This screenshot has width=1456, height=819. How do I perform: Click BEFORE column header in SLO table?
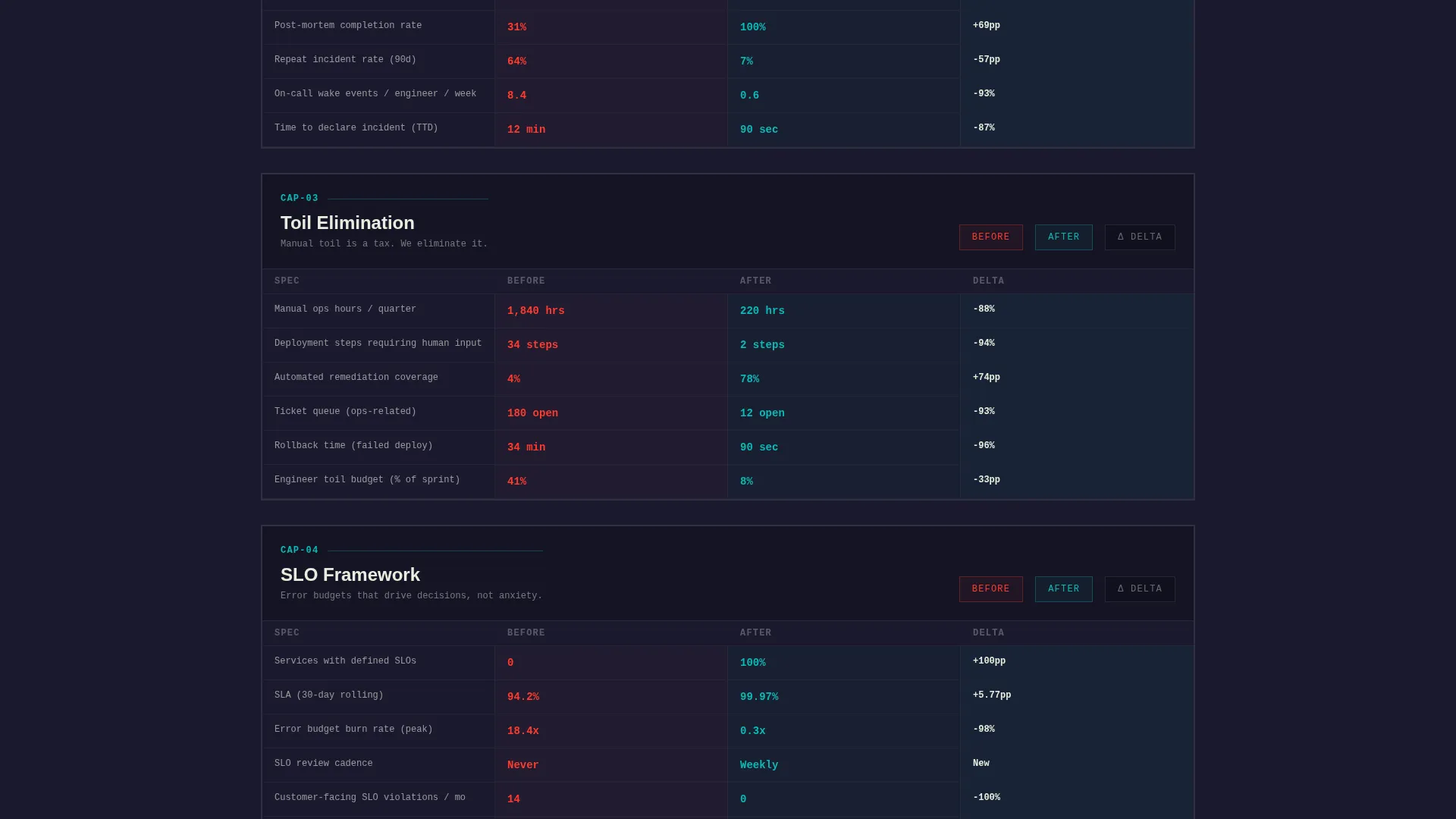(x=526, y=633)
